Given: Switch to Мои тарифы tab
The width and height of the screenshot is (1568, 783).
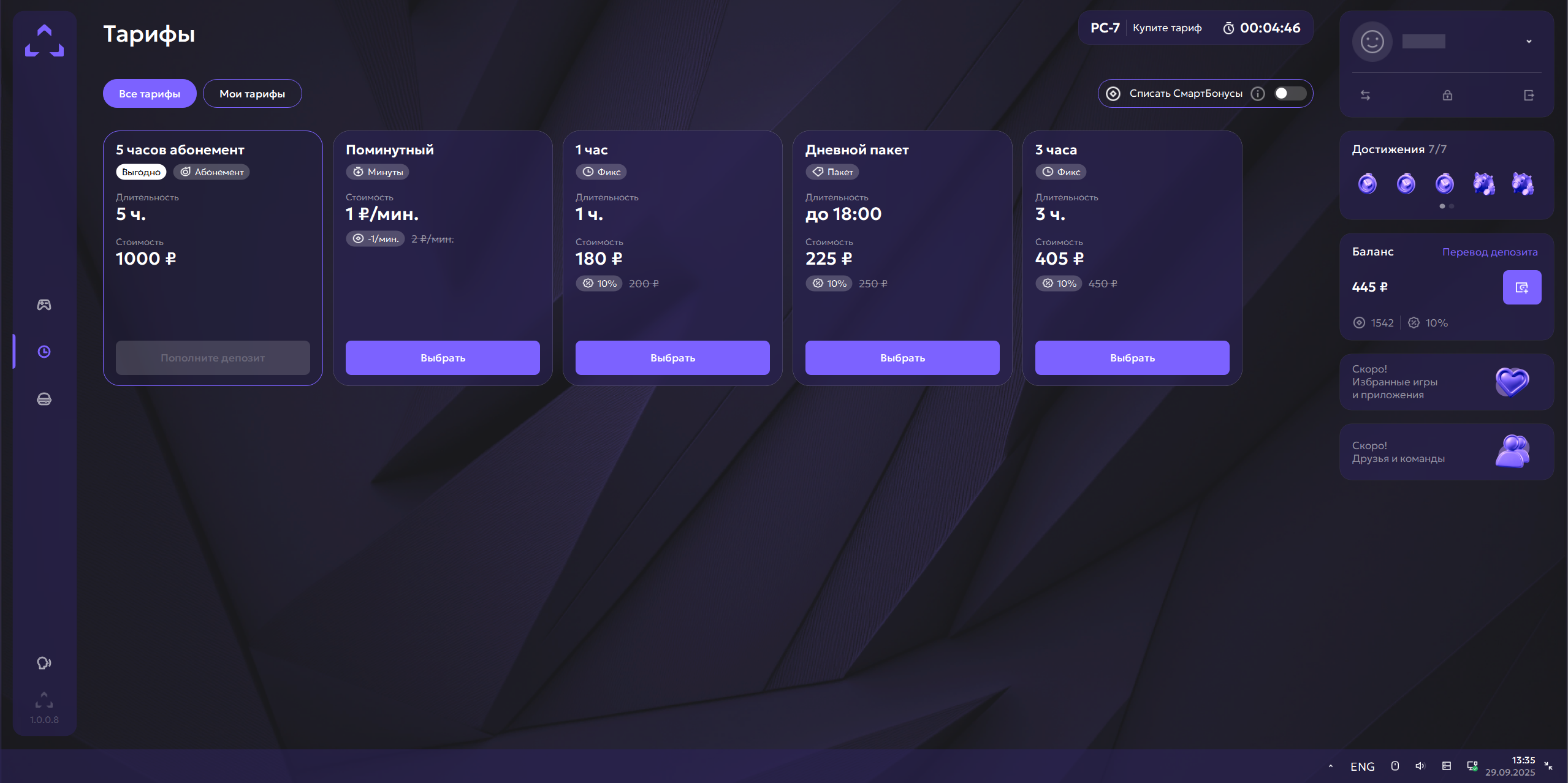Looking at the screenshot, I should pos(253,94).
